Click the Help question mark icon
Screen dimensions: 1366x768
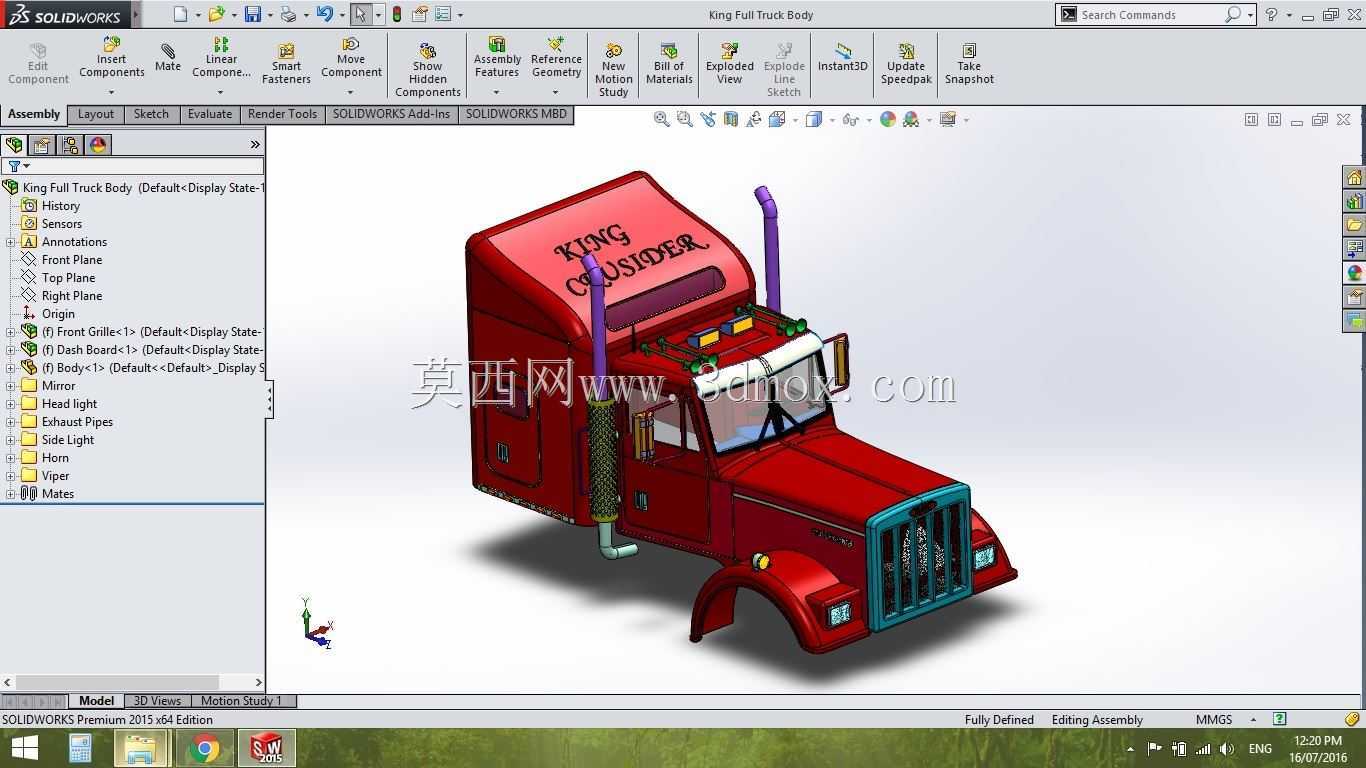pyautogui.click(x=1271, y=14)
